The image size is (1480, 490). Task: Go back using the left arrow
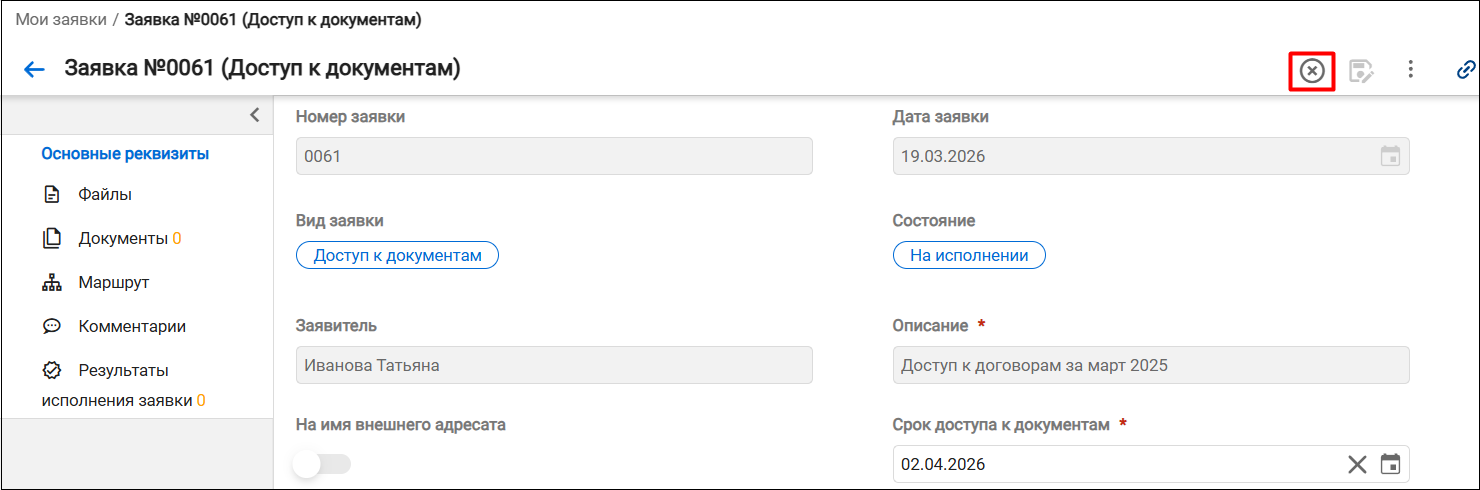click(35, 69)
